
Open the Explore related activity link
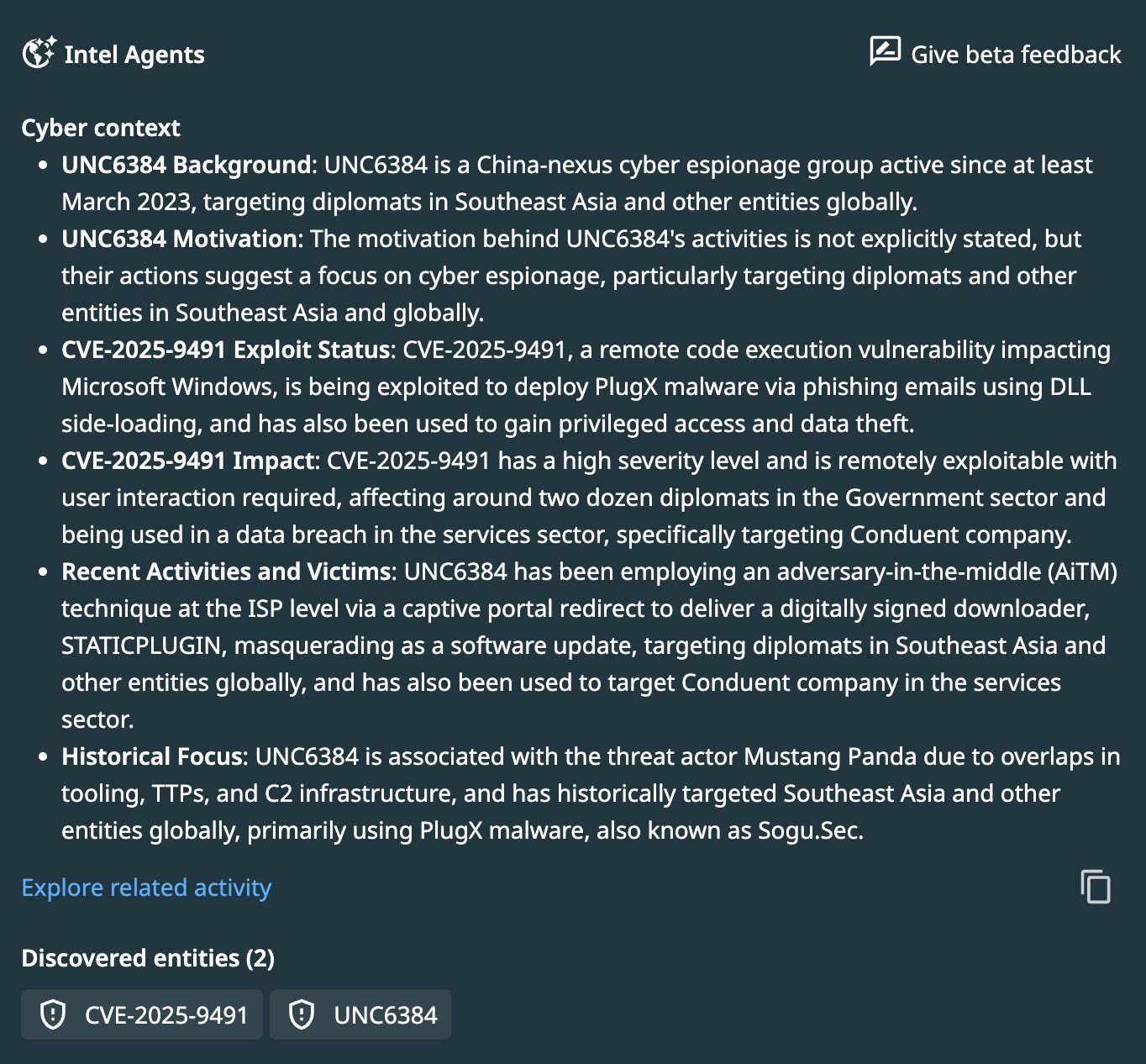pyautogui.click(x=146, y=888)
